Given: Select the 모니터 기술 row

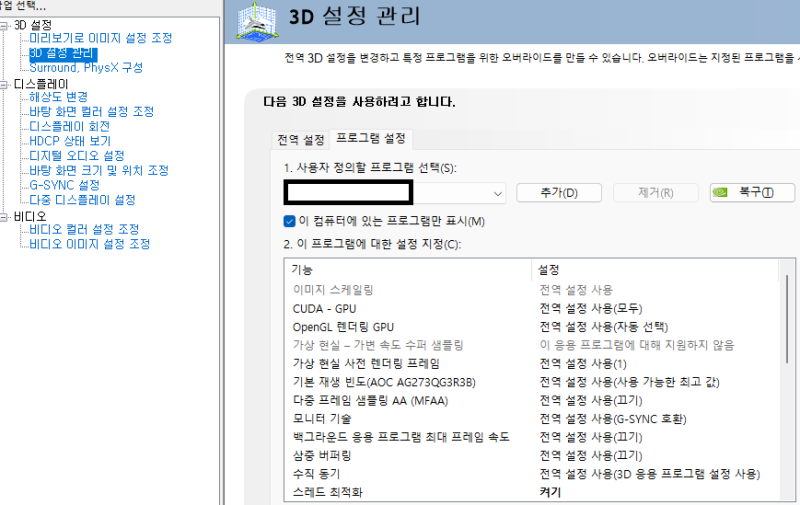Looking at the screenshot, I should (532, 419).
